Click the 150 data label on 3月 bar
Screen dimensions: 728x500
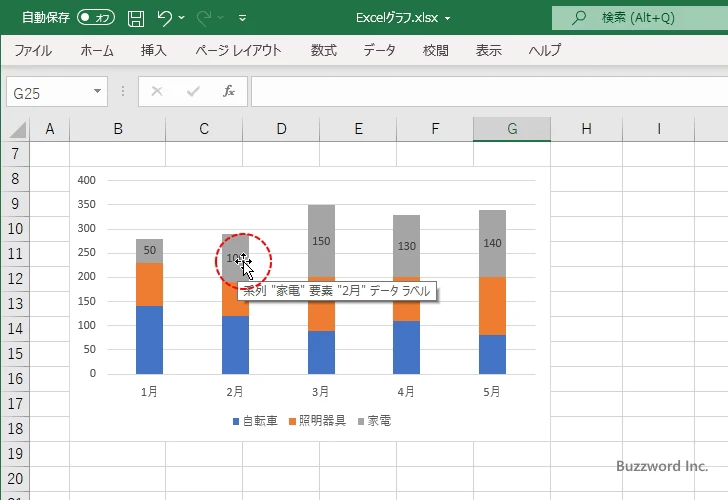click(x=321, y=241)
